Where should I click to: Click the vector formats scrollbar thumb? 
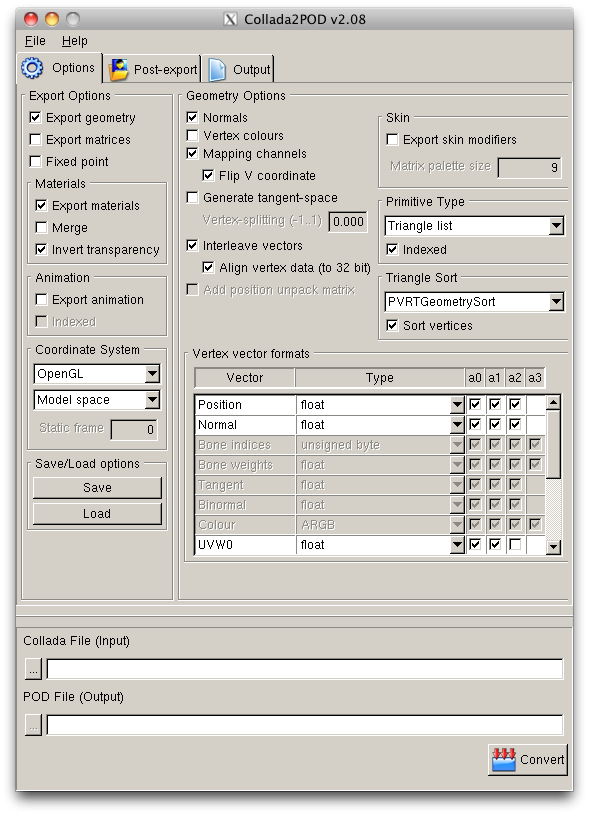[553, 444]
